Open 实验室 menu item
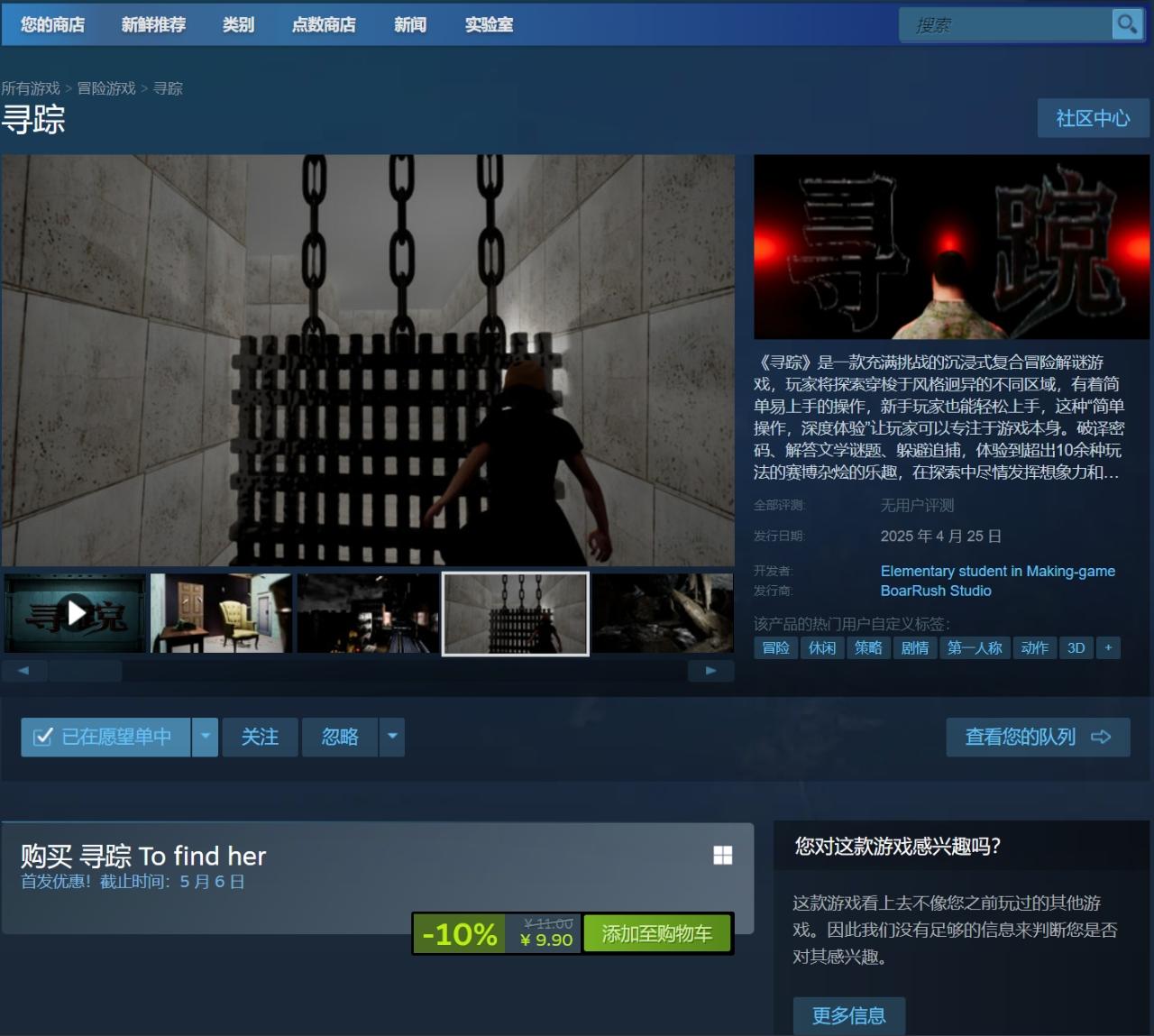The image size is (1154, 1036). click(489, 24)
